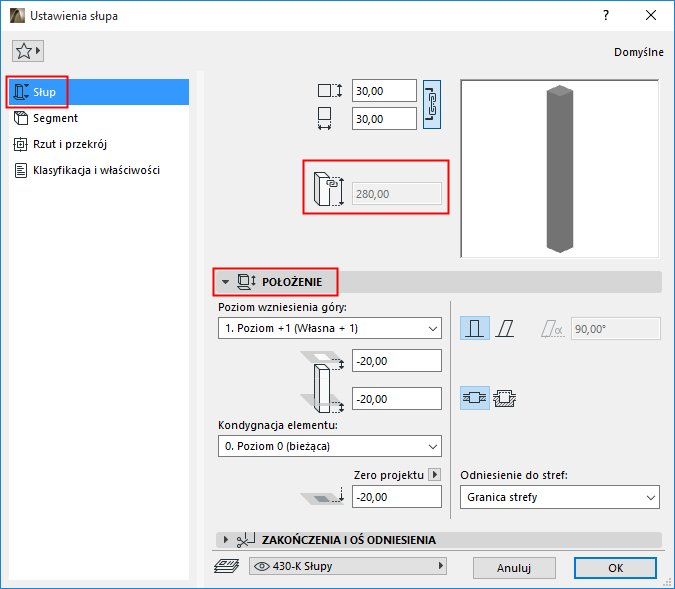
Task: Toggle the chain link for section dimensions
Action: tap(432, 104)
